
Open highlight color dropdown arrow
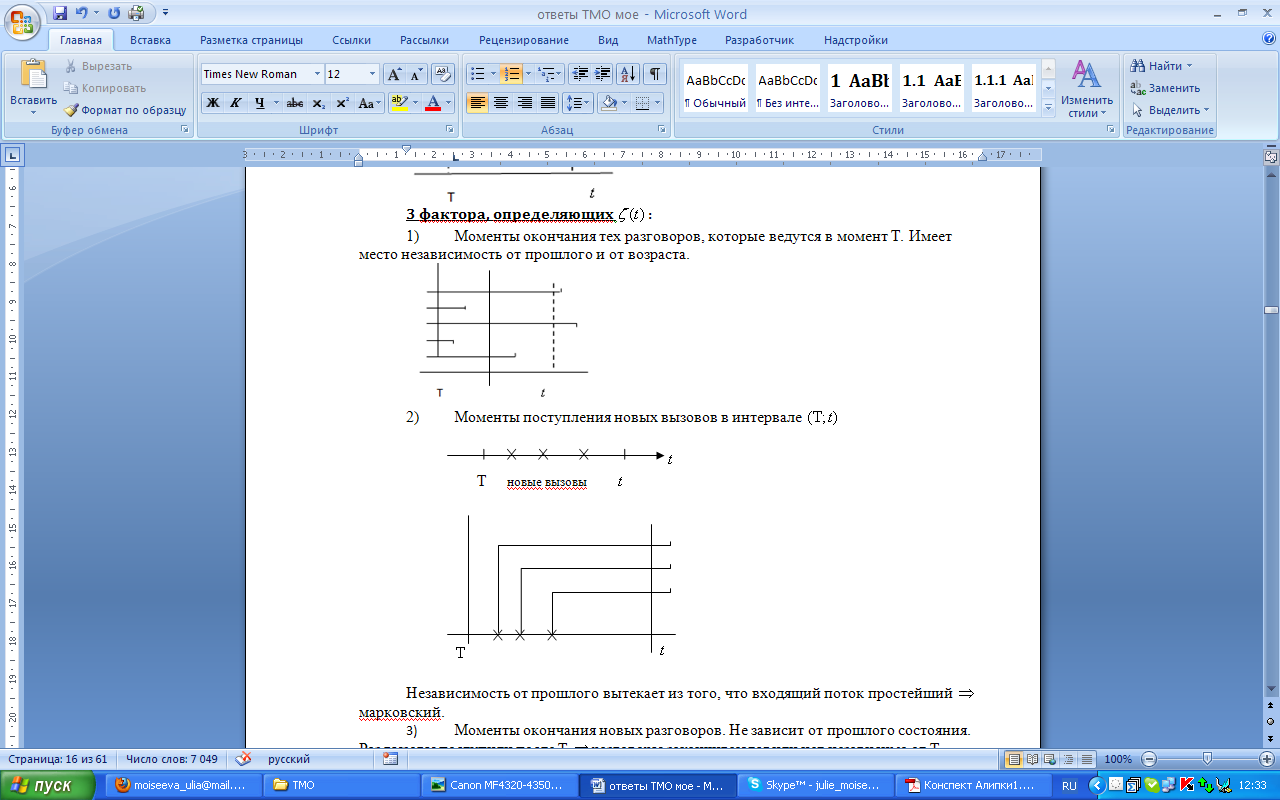414,103
